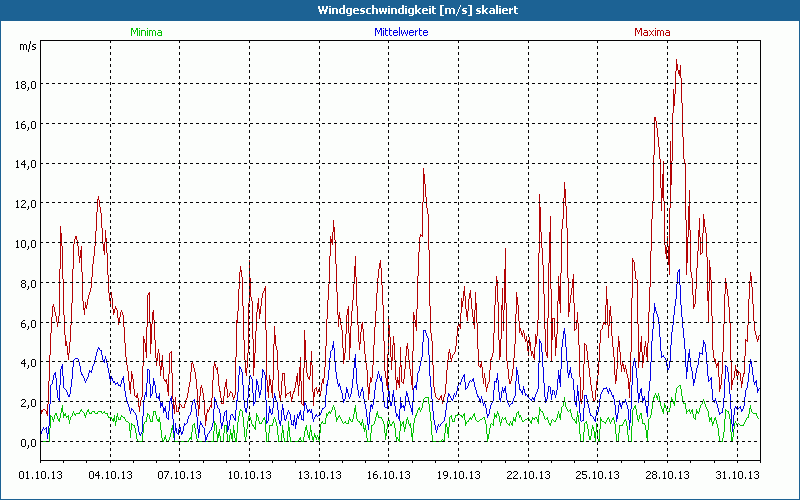Click the 14,0 y-axis value
Viewport: 800px width, 500px height.
pyautogui.click(x=28, y=164)
